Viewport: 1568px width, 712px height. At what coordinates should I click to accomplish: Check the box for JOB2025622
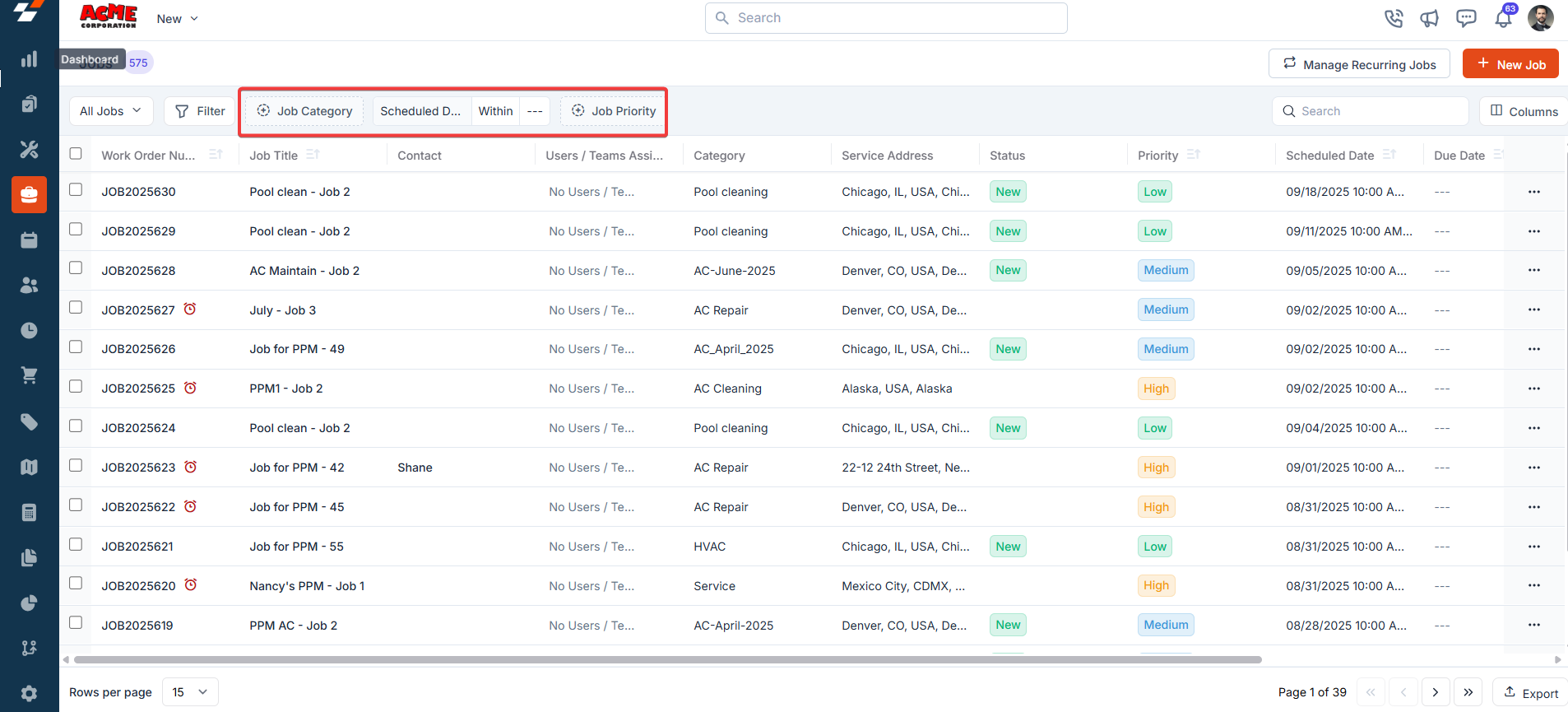(x=76, y=505)
